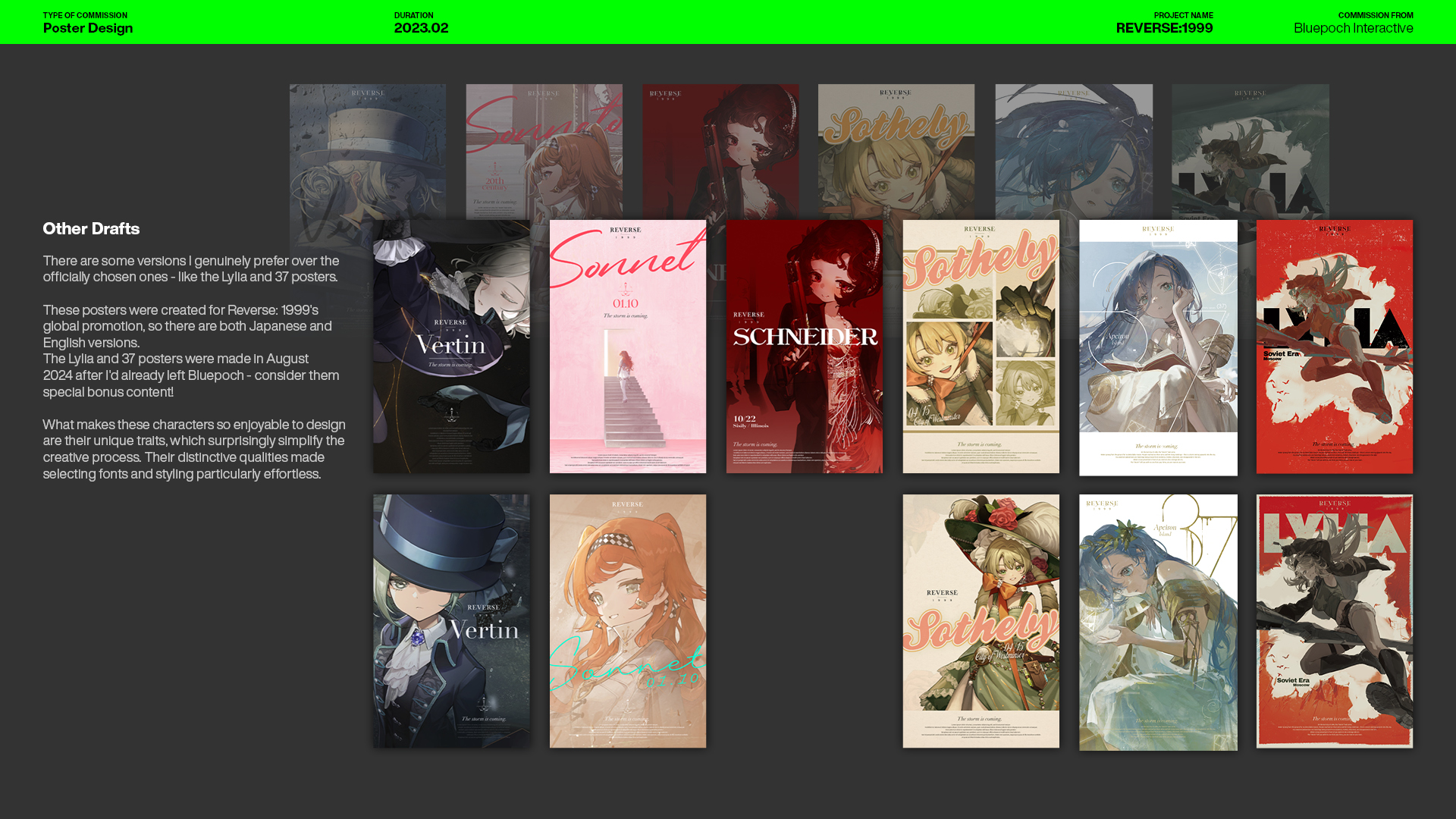The image size is (1456, 819).
Task: Open the blue-haired 37 laurel wreath poster
Action: (1158, 623)
